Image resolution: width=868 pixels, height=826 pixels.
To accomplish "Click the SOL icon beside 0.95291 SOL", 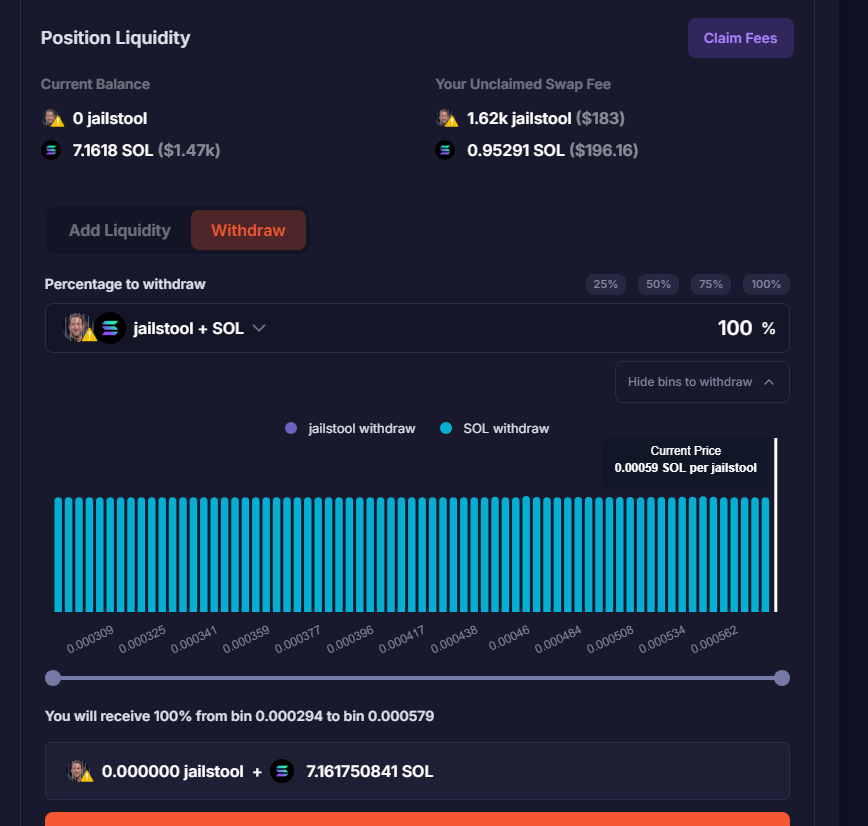I will pyautogui.click(x=446, y=150).
